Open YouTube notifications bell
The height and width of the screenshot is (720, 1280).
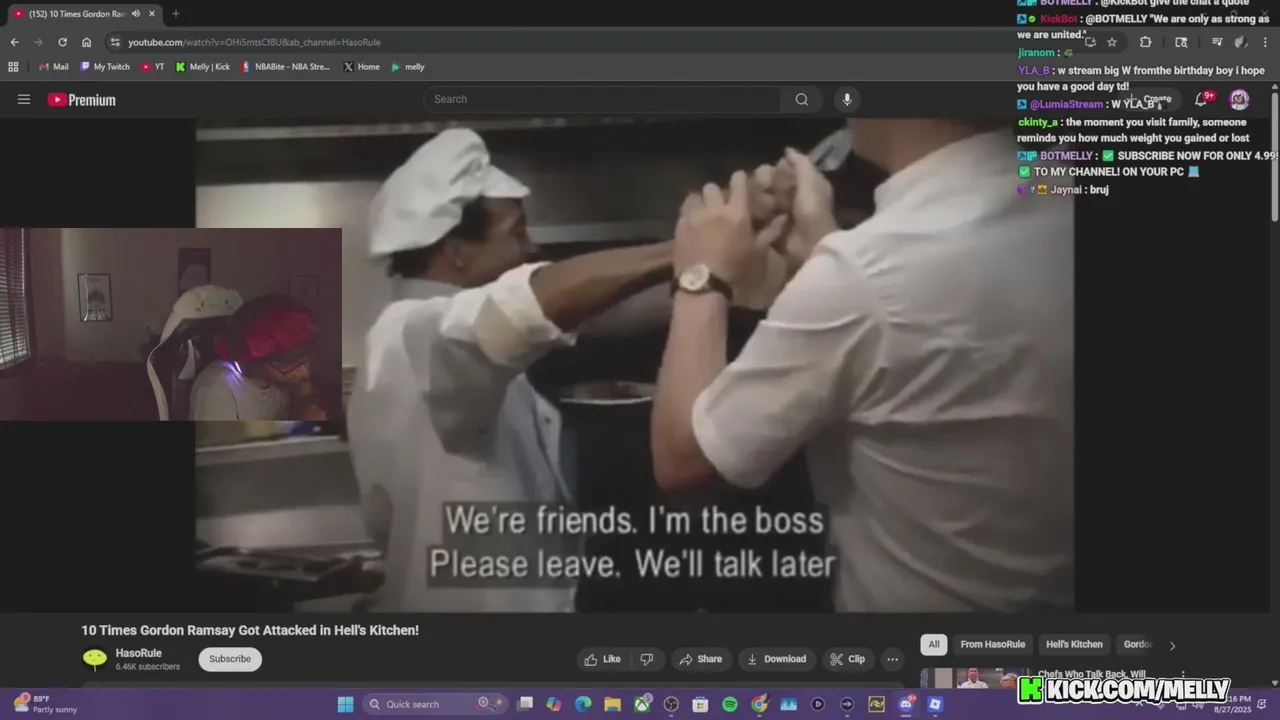point(1202,99)
